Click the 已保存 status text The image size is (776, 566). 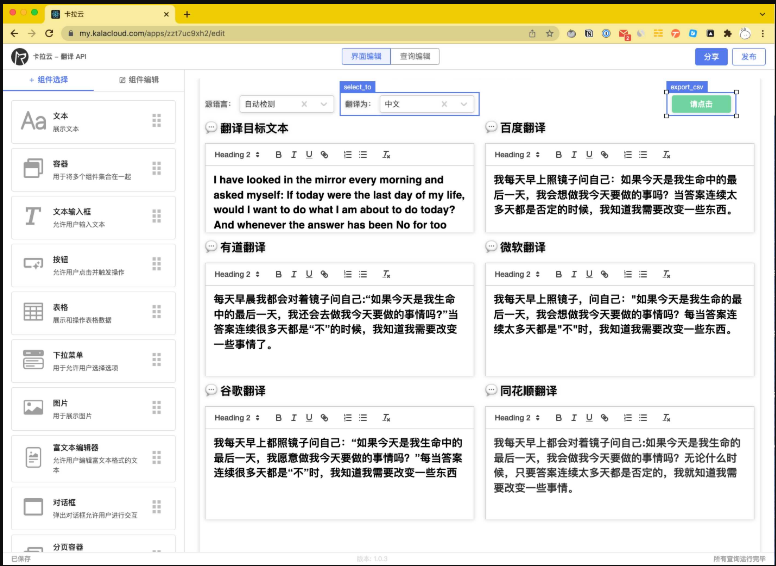(x=21, y=559)
